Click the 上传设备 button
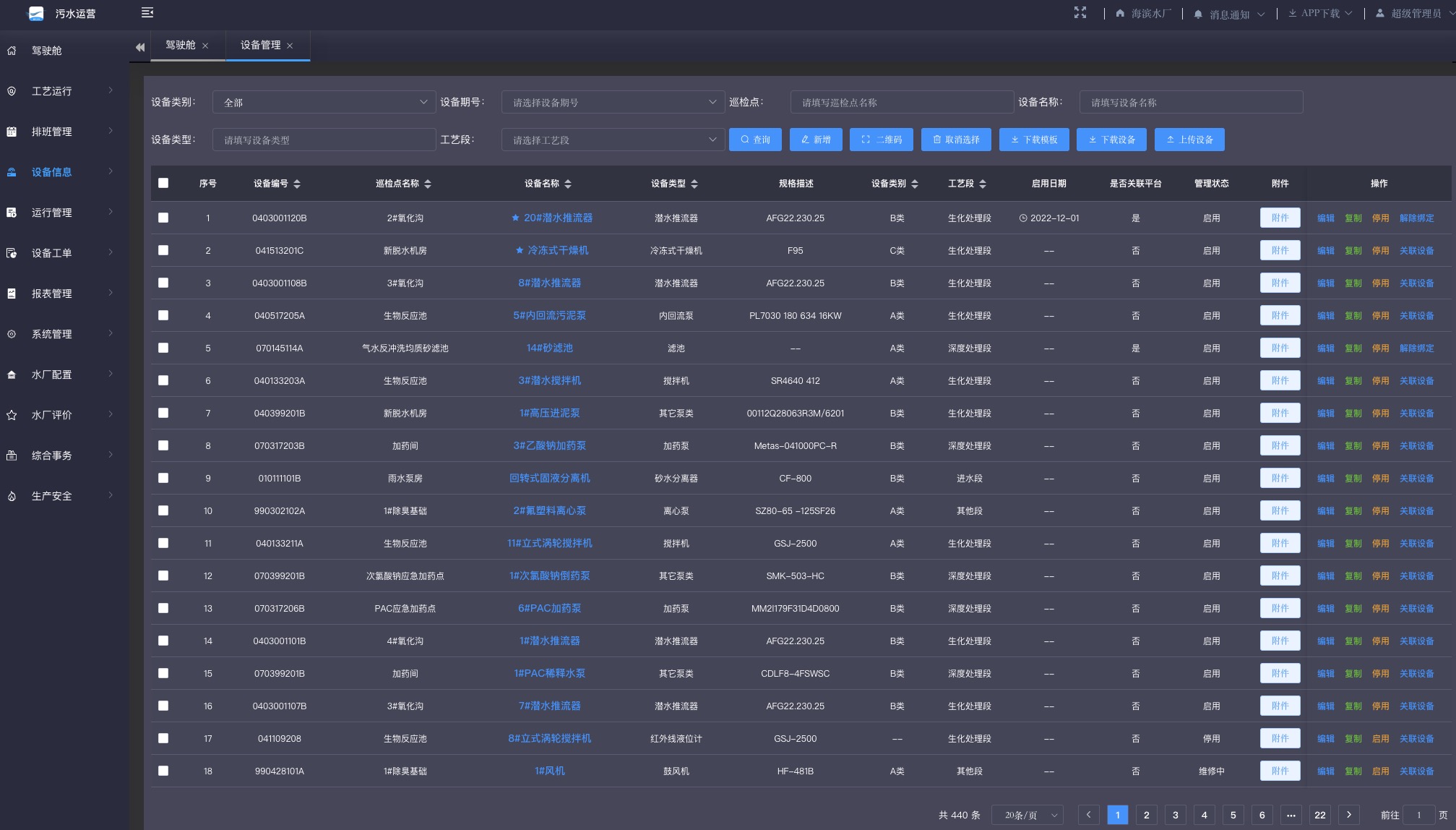The image size is (1456, 830). (x=1189, y=140)
